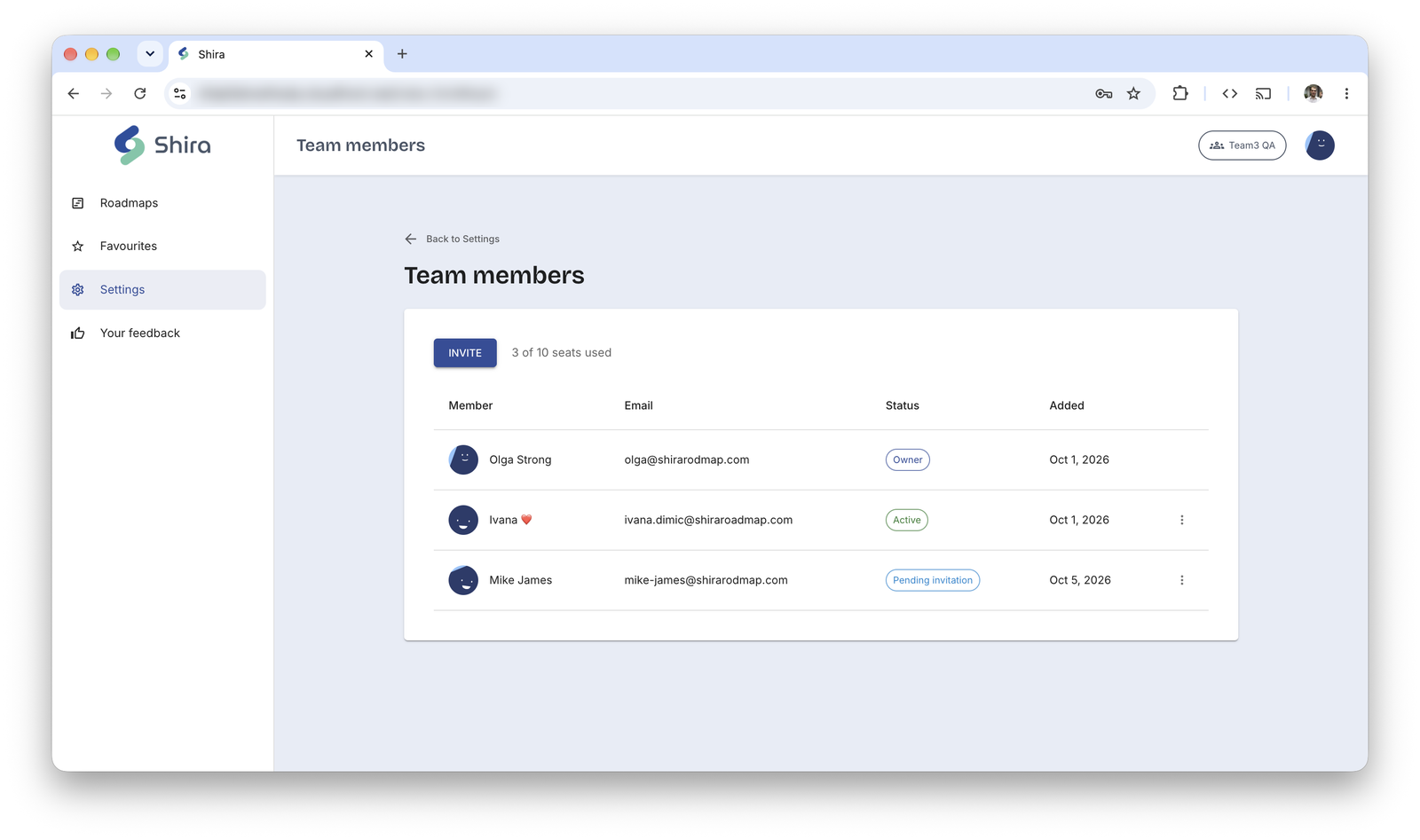Open site information icon in address bar

(x=180, y=94)
